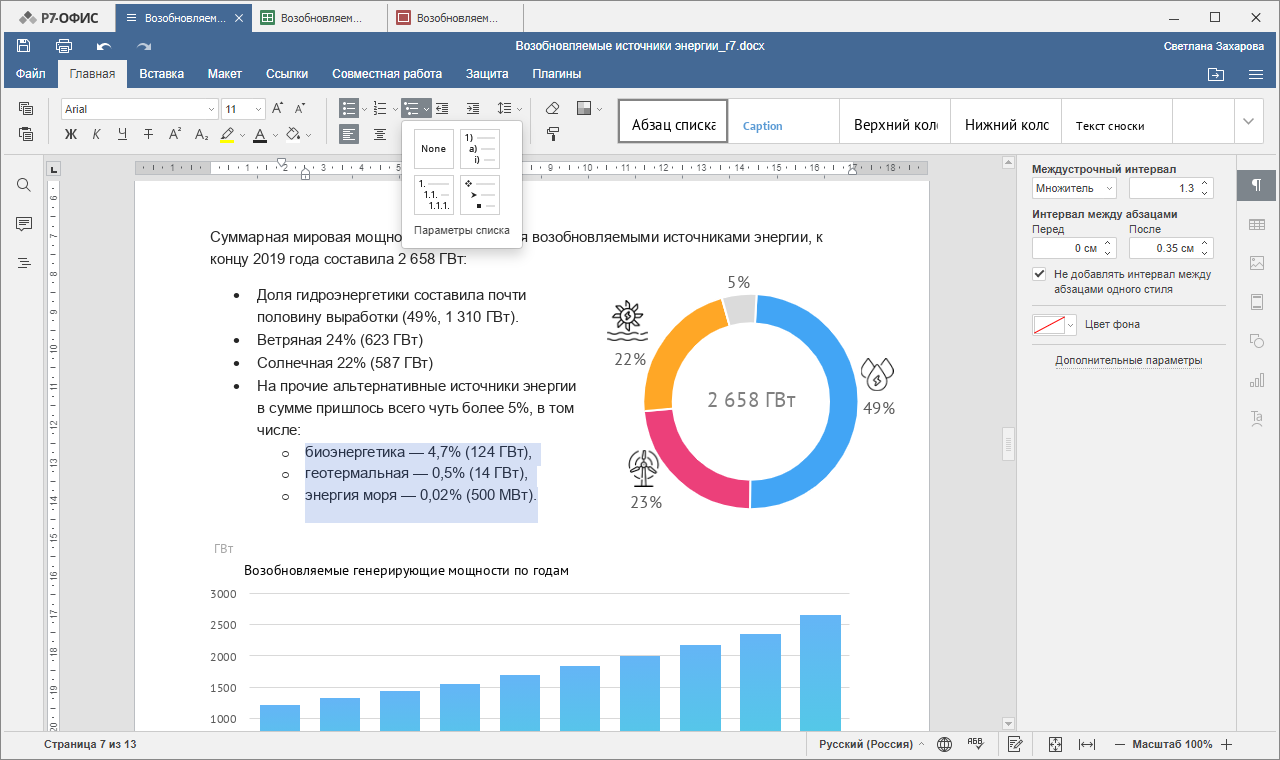Open shape settings in right sidebar
1280x760 pixels.
click(1257, 341)
